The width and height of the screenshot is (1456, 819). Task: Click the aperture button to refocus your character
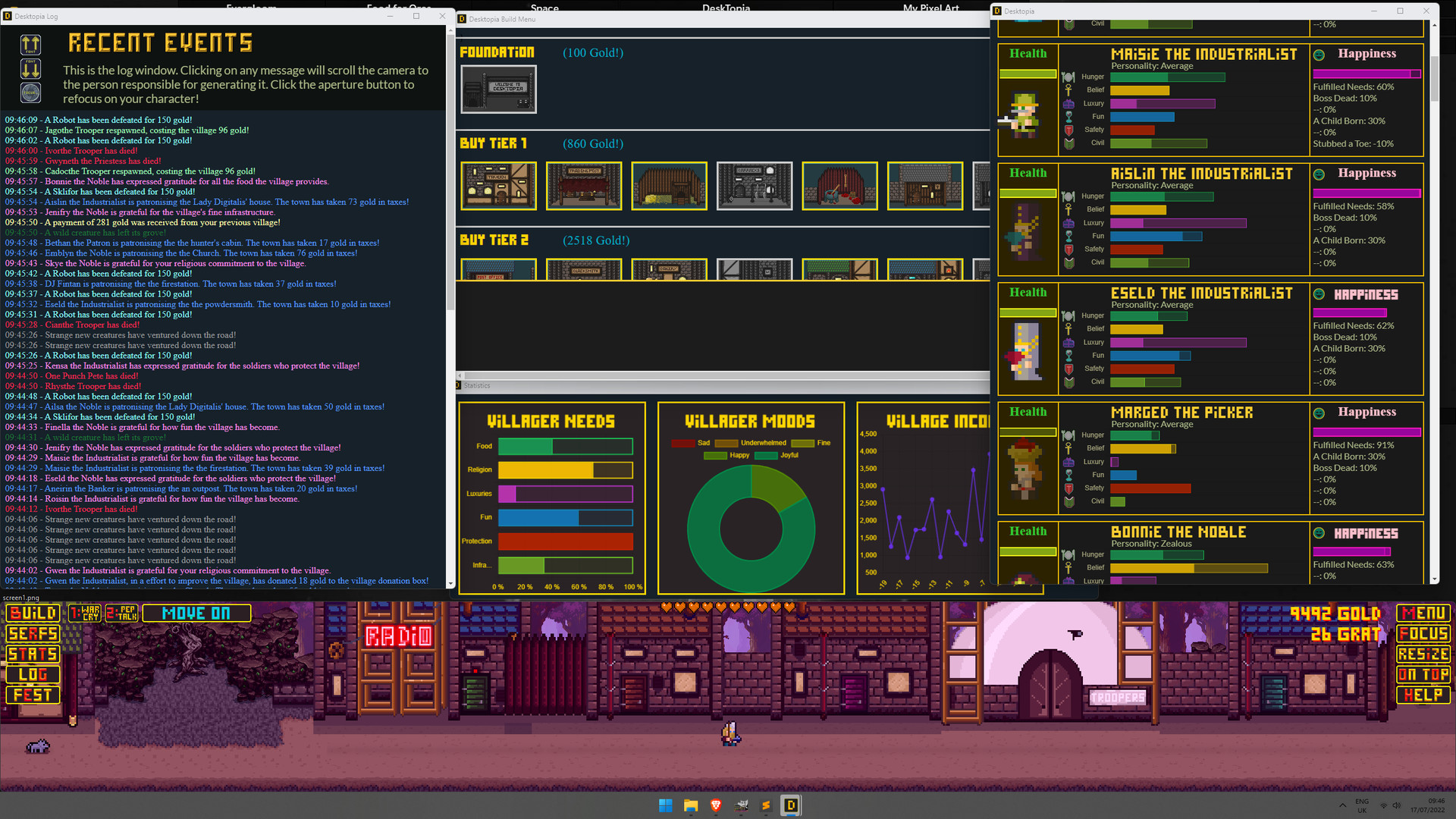coord(31,92)
